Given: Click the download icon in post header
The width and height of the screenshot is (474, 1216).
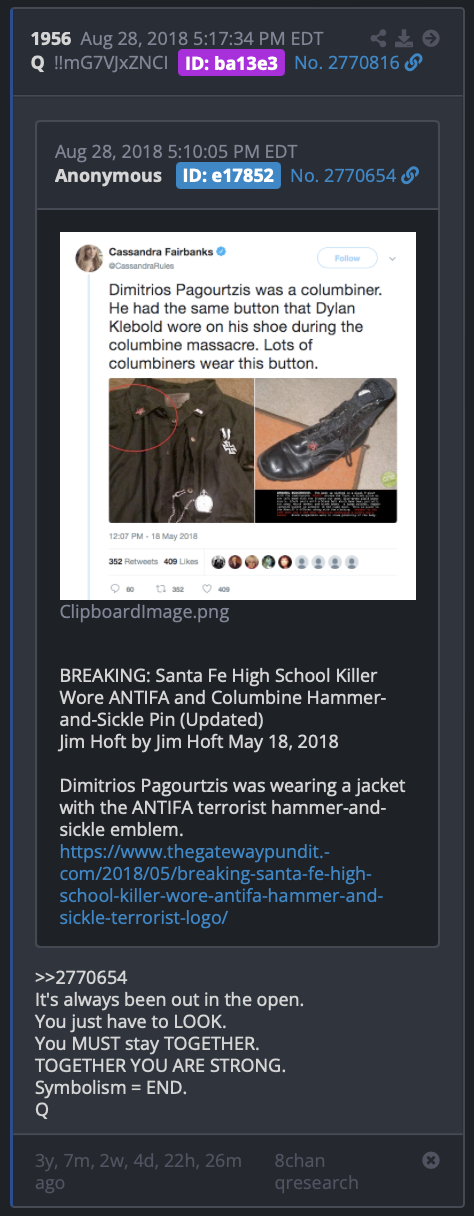Looking at the screenshot, I should pyautogui.click(x=404, y=39).
